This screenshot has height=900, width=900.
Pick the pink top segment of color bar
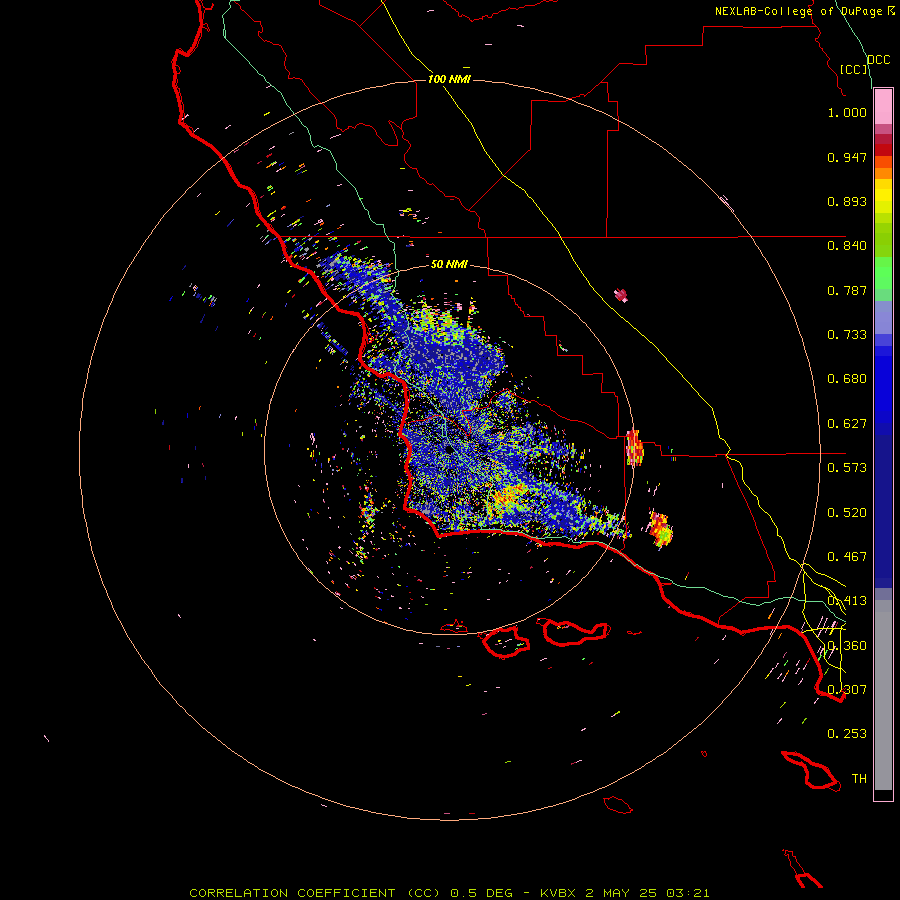(x=883, y=107)
